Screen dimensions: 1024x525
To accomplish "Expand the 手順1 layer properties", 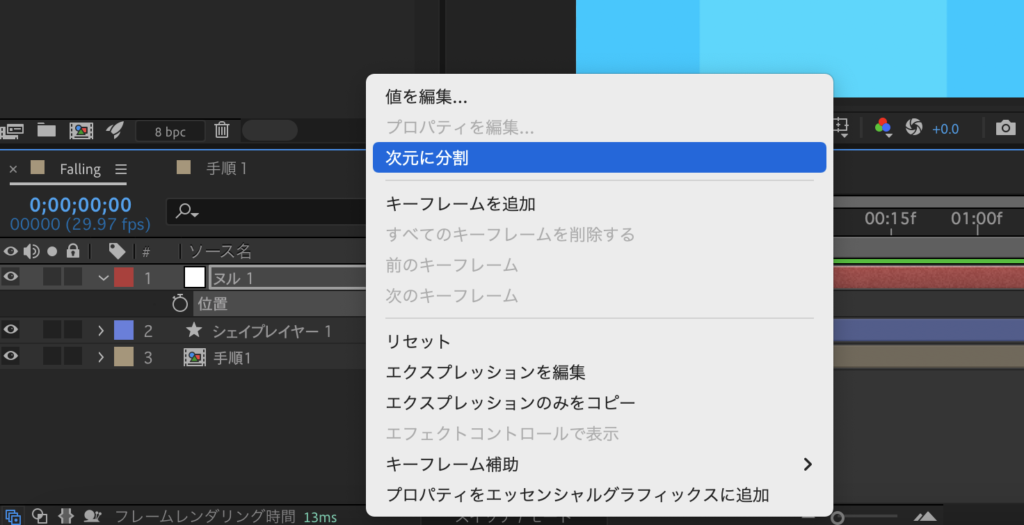I will [x=101, y=357].
